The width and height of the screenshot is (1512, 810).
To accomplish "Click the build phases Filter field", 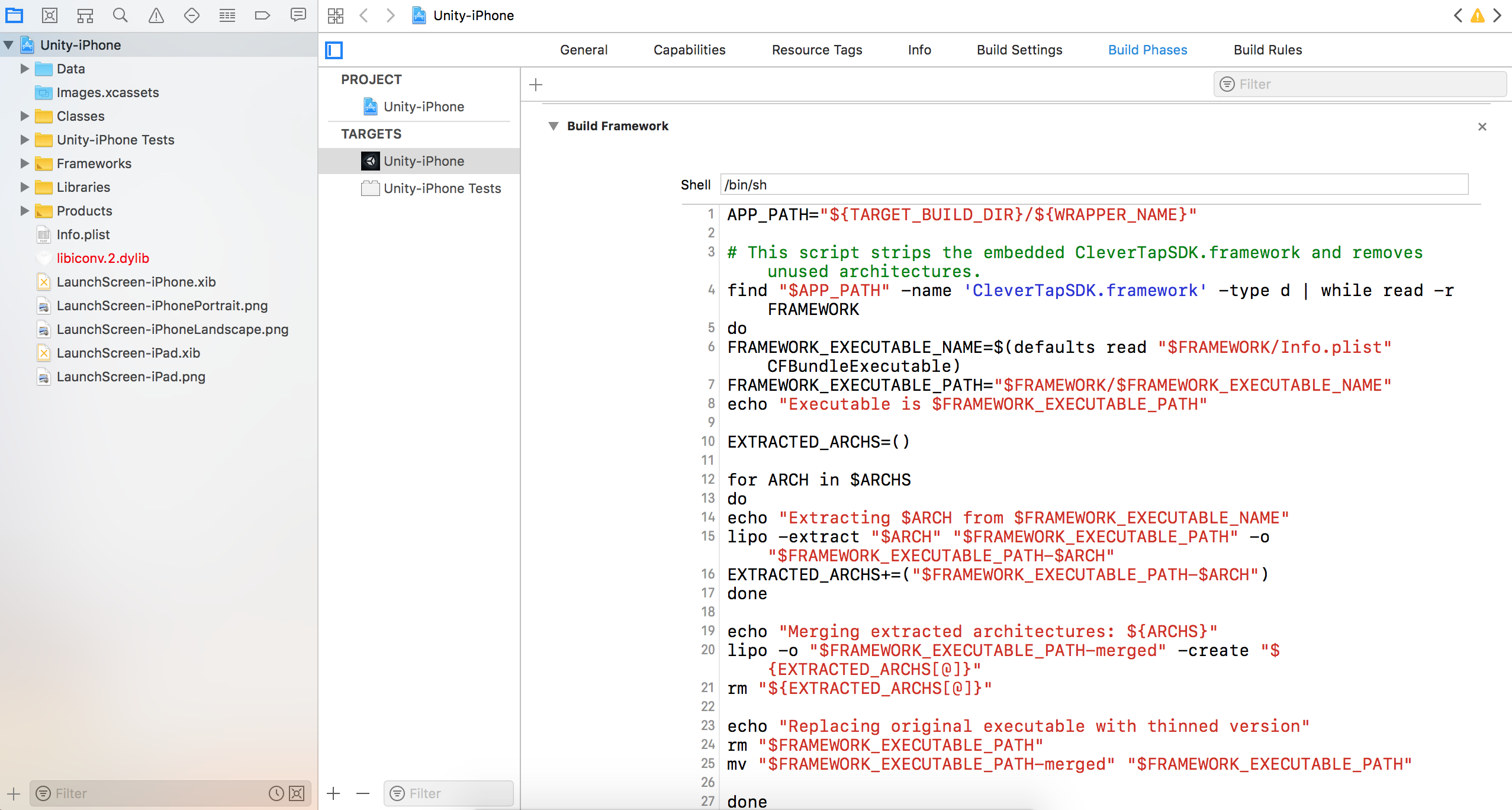I will tap(1360, 84).
